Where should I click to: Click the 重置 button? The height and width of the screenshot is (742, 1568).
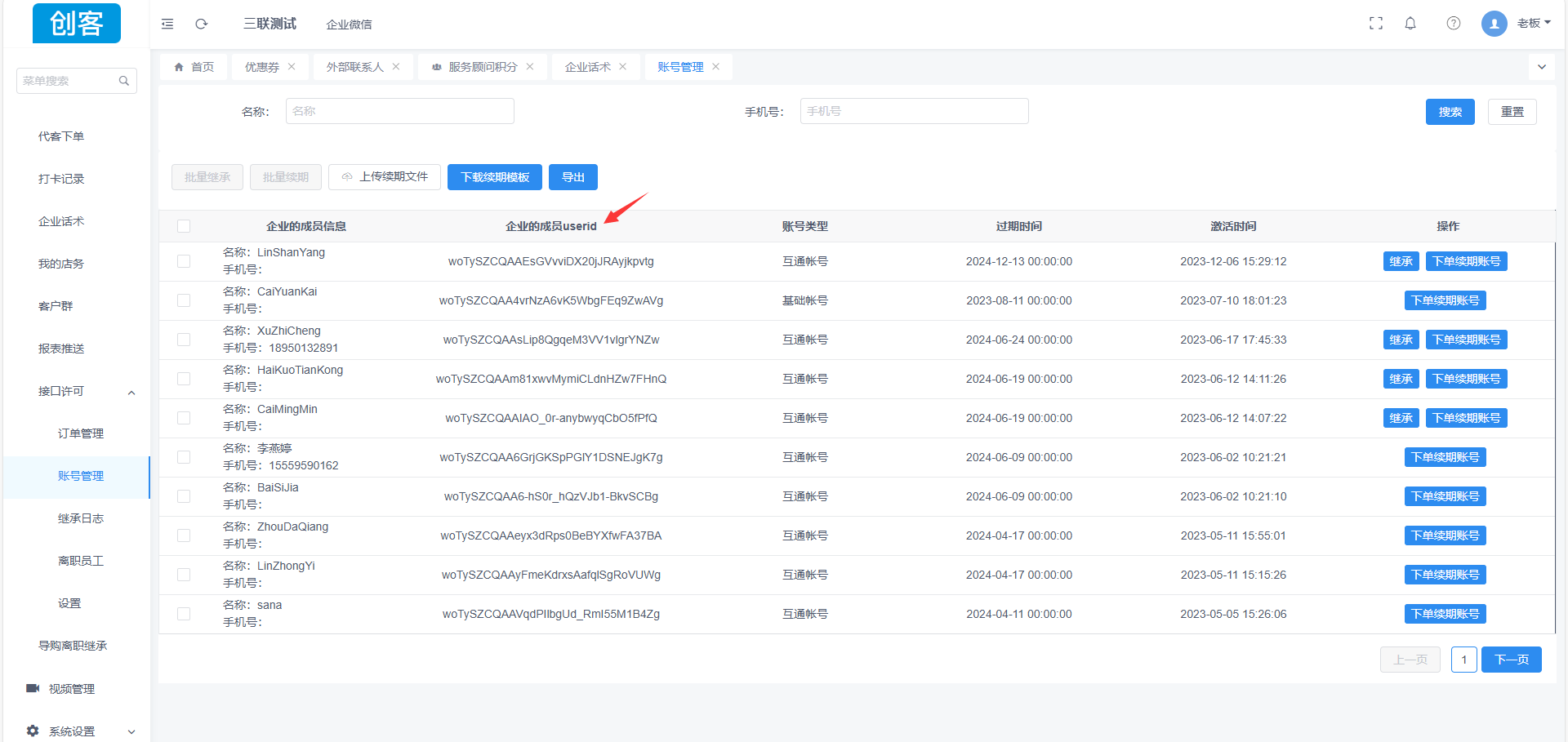(1512, 112)
